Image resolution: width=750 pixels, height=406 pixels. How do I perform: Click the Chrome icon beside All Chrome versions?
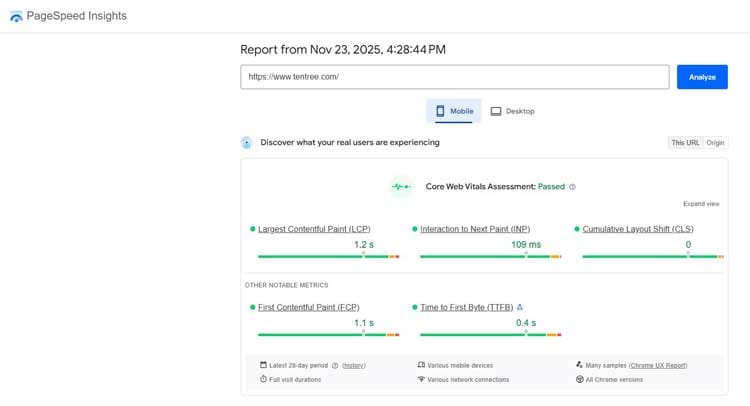tap(580, 379)
